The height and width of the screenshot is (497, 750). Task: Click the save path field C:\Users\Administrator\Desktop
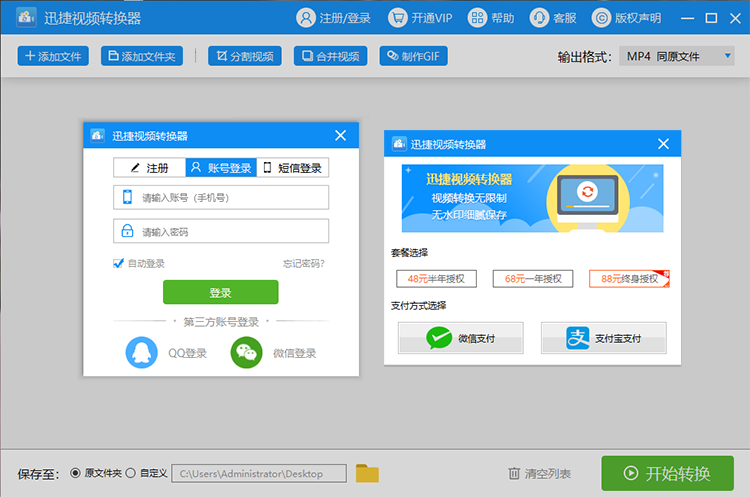259,474
